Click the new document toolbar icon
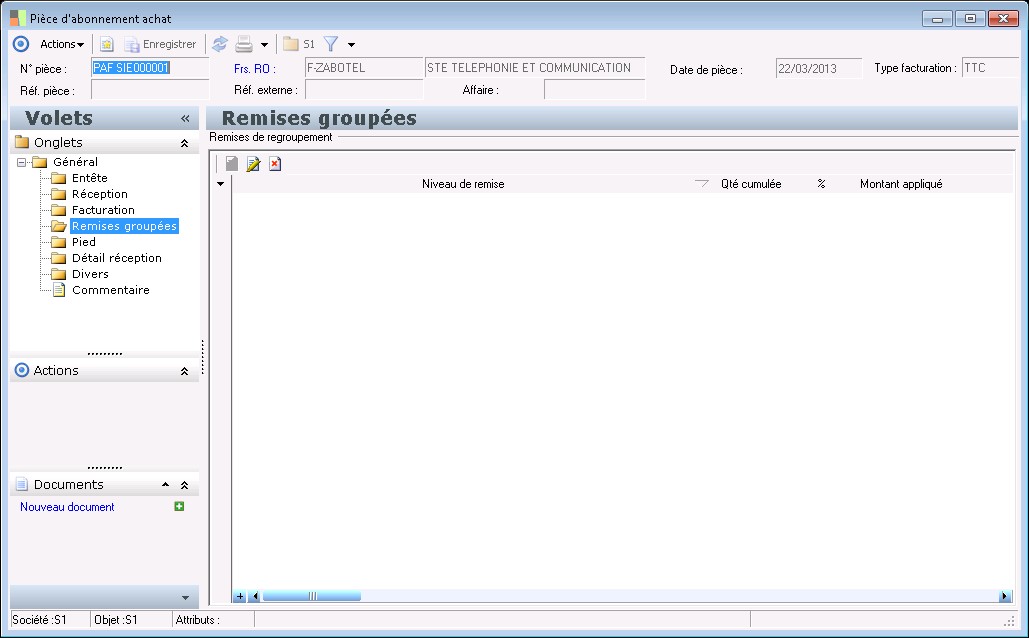 point(106,44)
